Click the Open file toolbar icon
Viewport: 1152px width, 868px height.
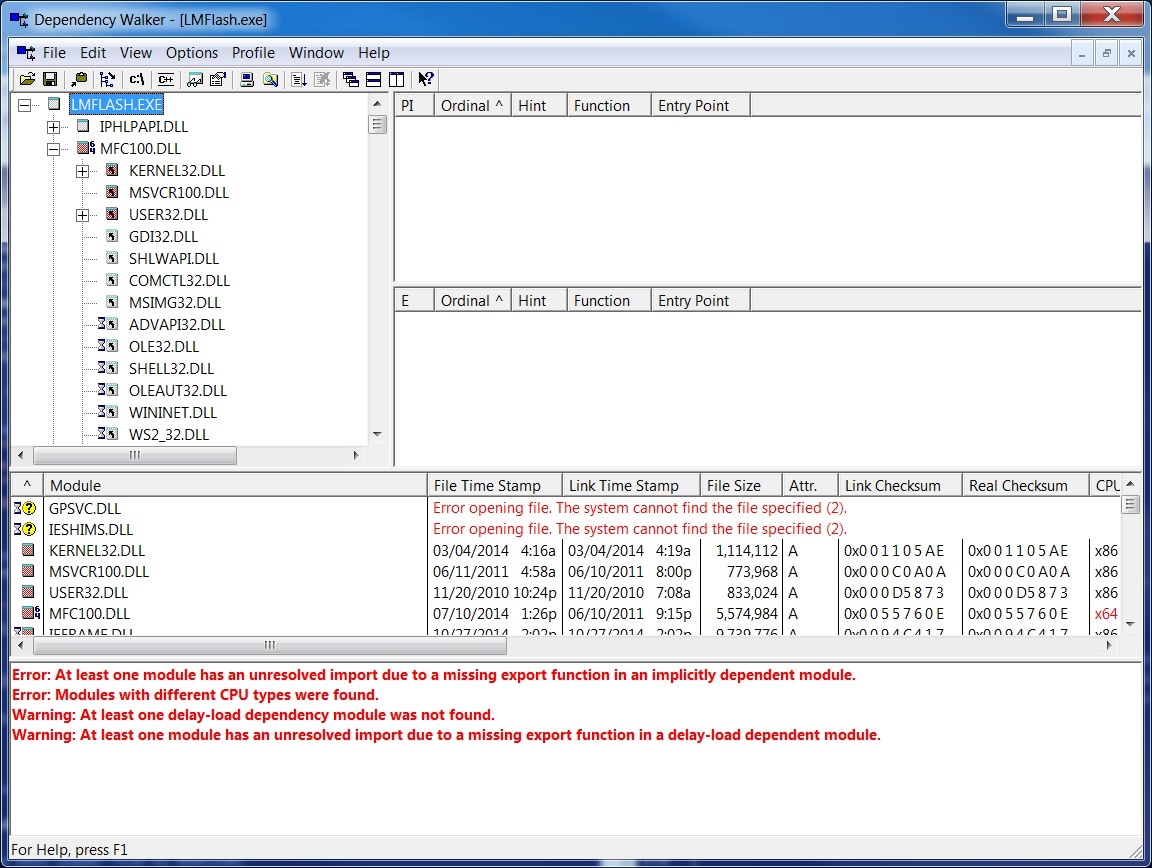pyautogui.click(x=27, y=79)
